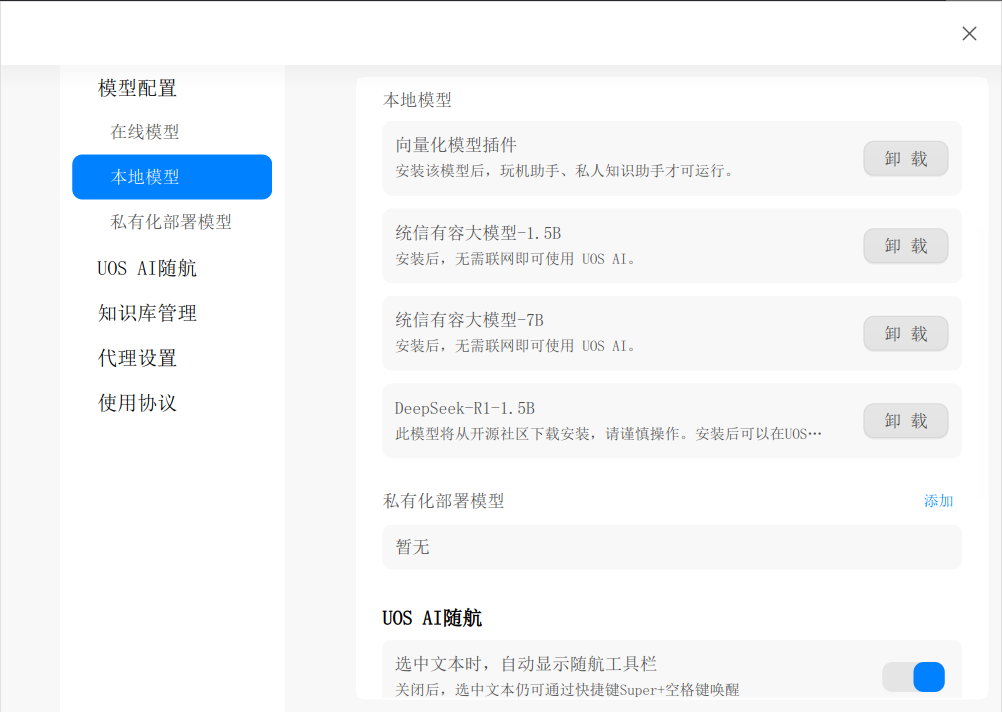Image resolution: width=1002 pixels, height=712 pixels.
Task: Select 在线模型 in the sidebar
Action: [144, 132]
